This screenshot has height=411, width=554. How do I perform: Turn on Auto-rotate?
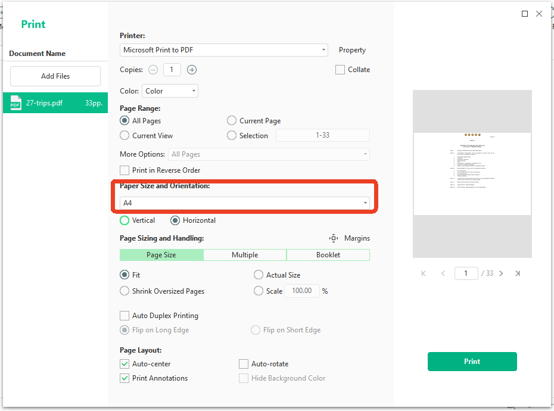pyautogui.click(x=244, y=364)
